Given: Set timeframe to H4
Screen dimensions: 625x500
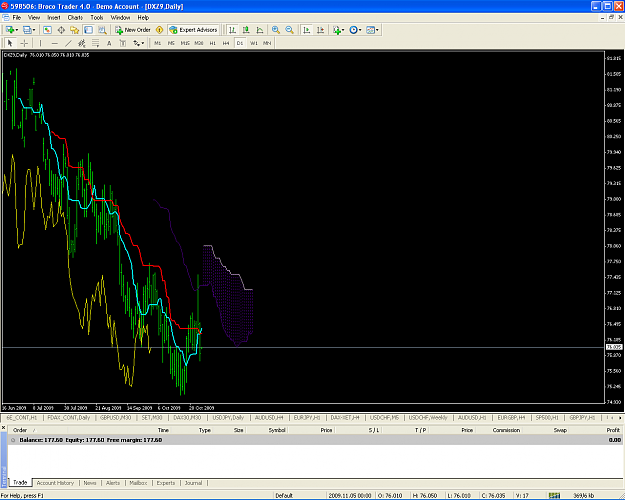Looking at the screenshot, I should 226,43.
